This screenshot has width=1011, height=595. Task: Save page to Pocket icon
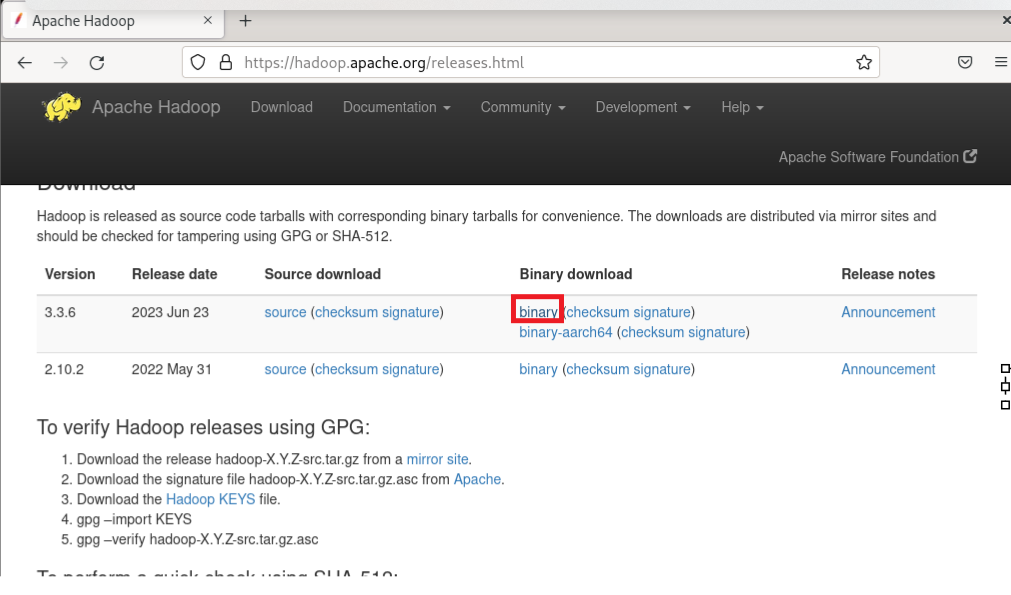[x=965, y=63]
